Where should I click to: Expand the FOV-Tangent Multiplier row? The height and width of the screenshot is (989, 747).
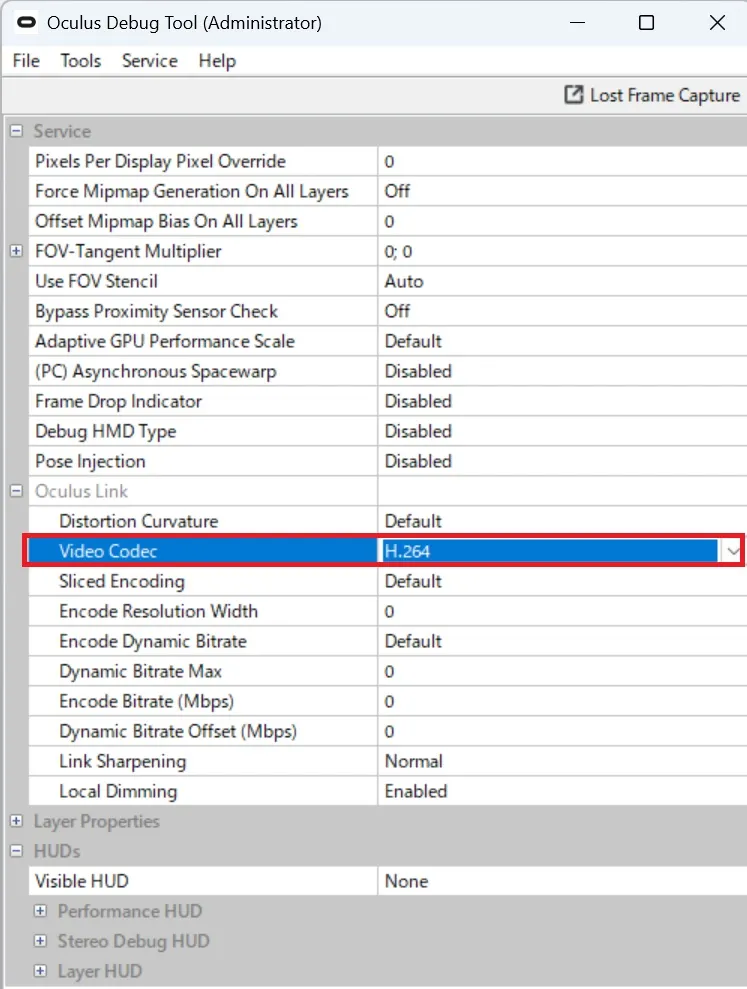coord(16,251)
